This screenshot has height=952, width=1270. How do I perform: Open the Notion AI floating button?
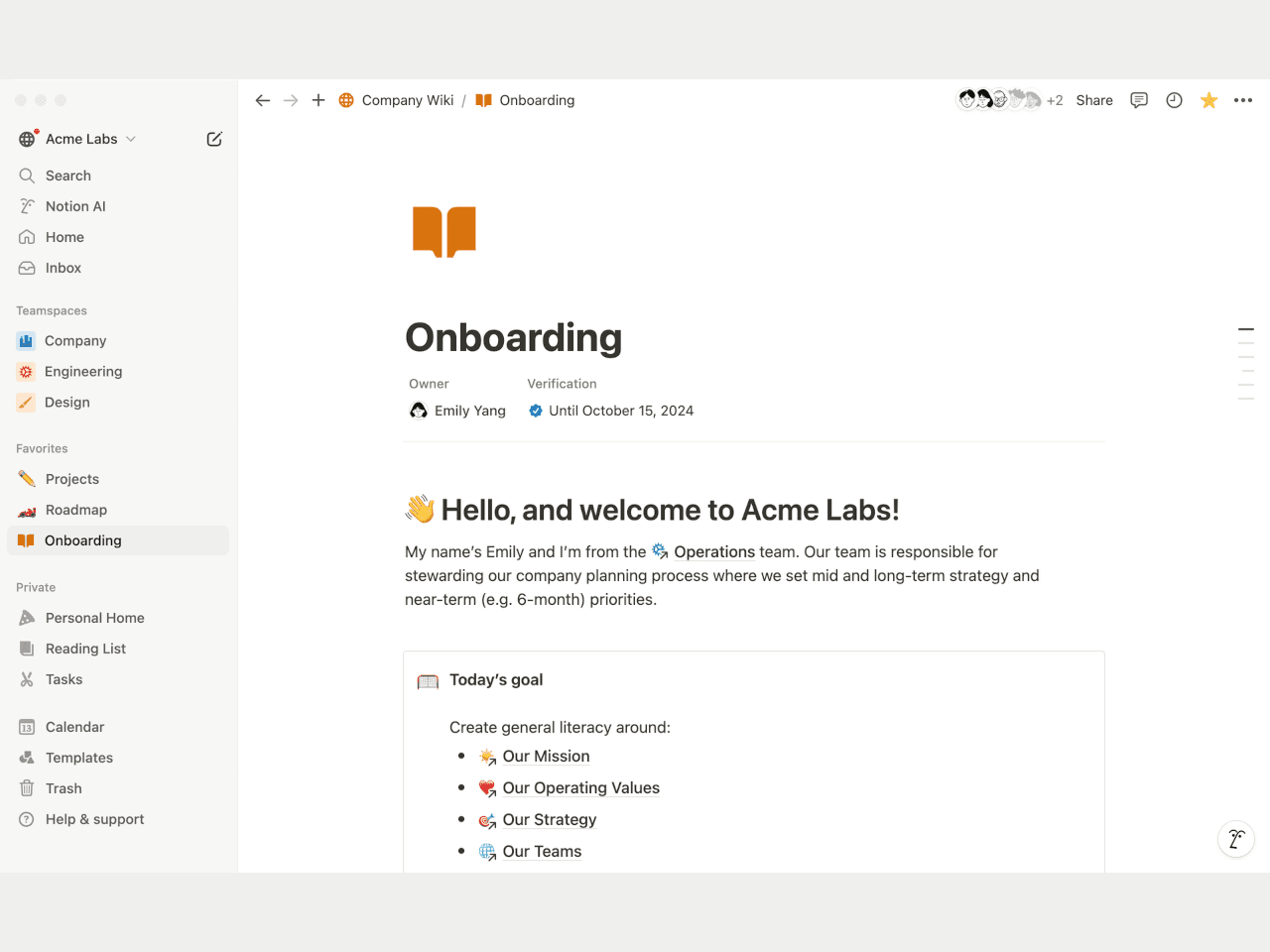[1236, 839]
